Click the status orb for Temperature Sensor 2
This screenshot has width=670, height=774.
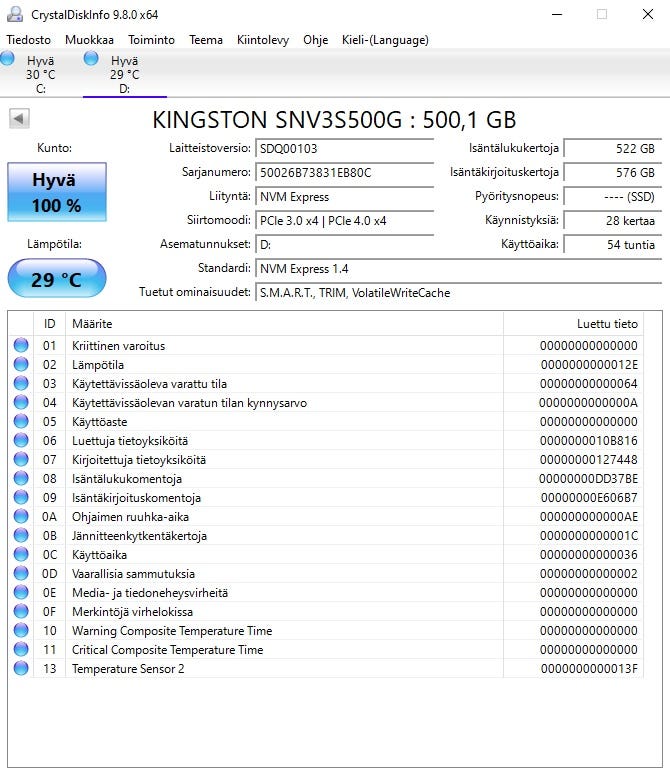point(21,669)
